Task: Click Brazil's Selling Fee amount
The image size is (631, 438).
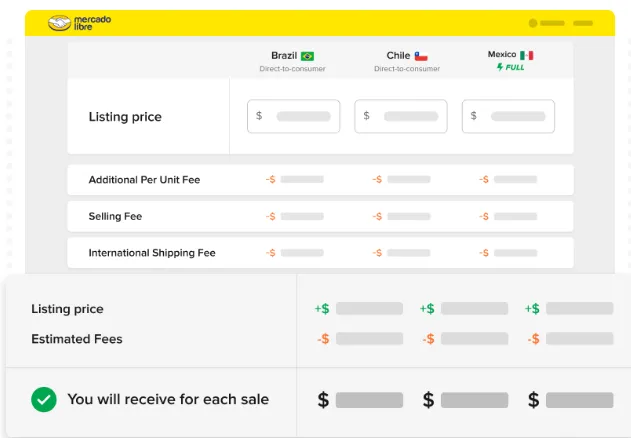Action: pyautogui.click(x=295, y=217)
